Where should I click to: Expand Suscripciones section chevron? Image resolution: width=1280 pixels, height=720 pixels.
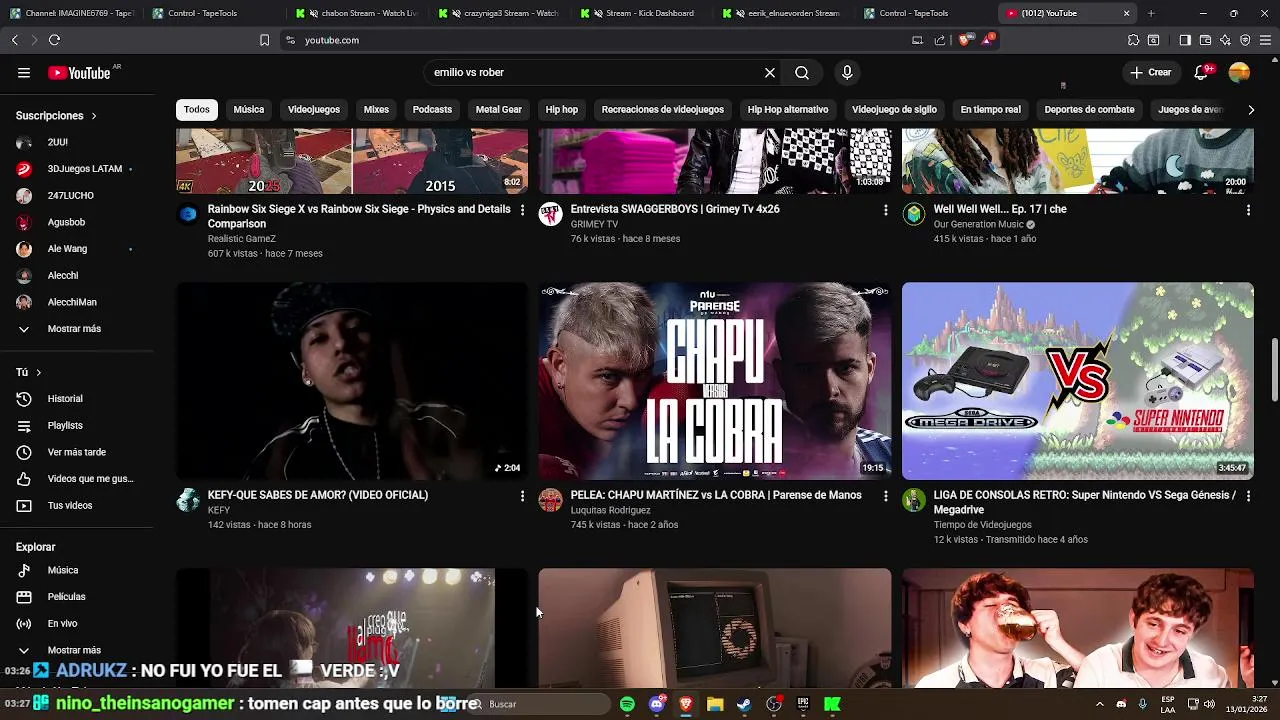(x=94, y=116)
